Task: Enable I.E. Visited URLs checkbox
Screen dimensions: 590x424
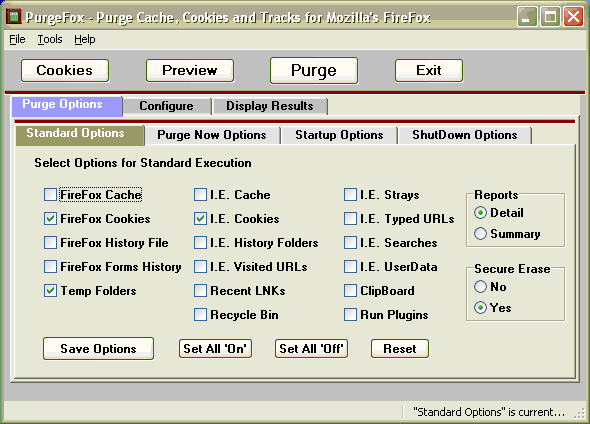Action: [201, 267]
